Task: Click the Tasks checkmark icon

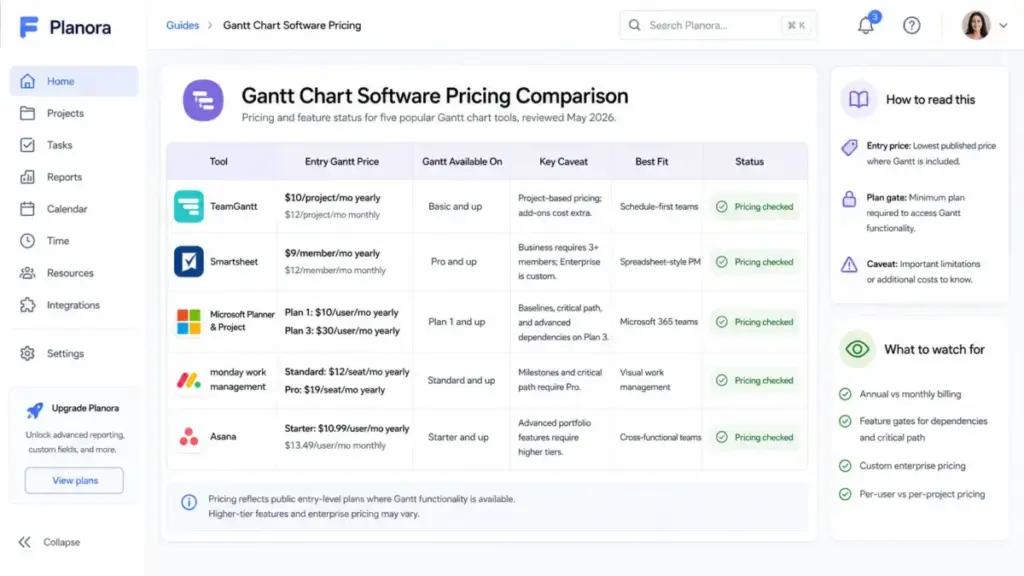Action: (x=27, y=145)
